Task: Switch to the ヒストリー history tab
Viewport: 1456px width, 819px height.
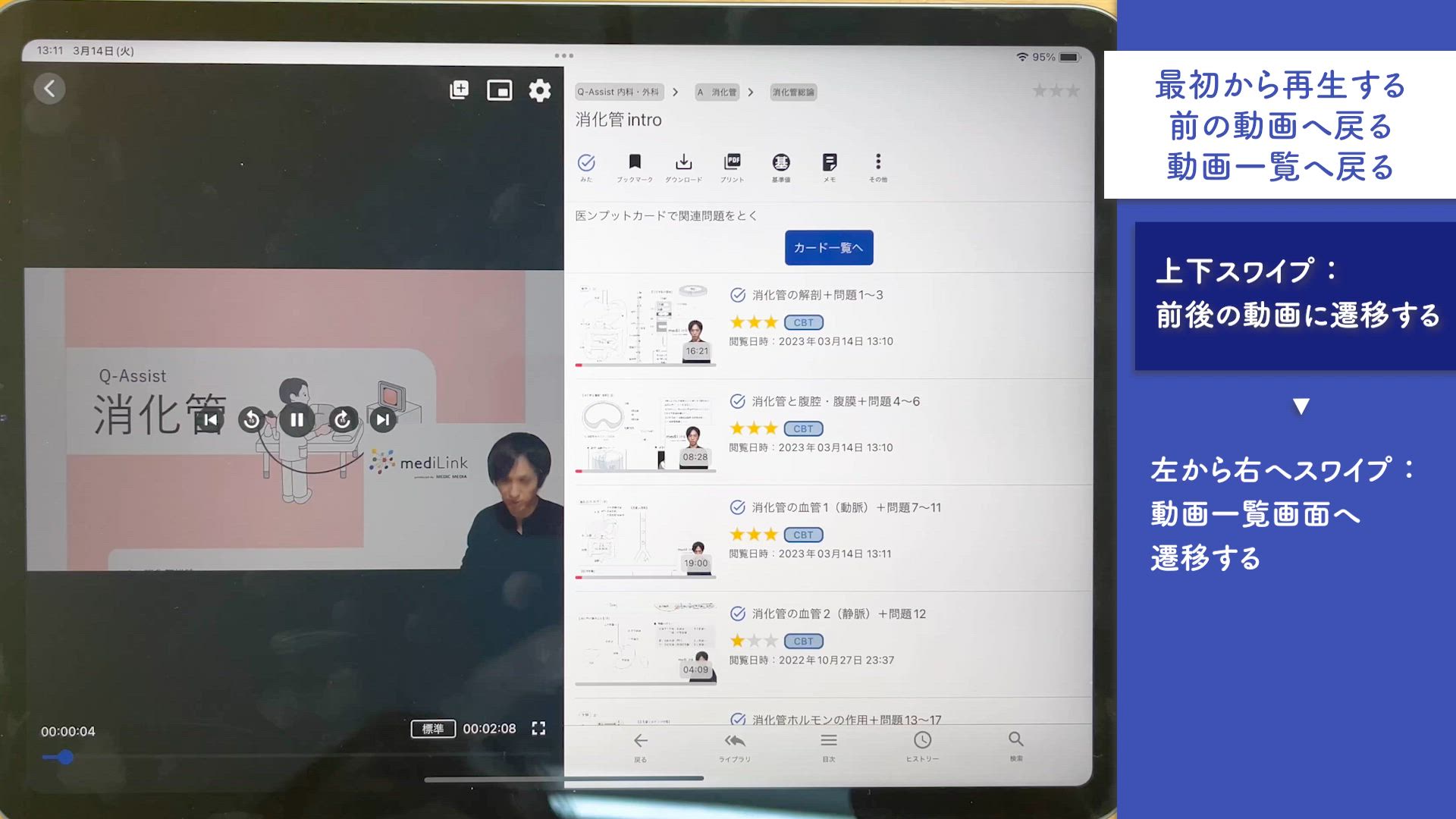Action: (x=922, y=745)
